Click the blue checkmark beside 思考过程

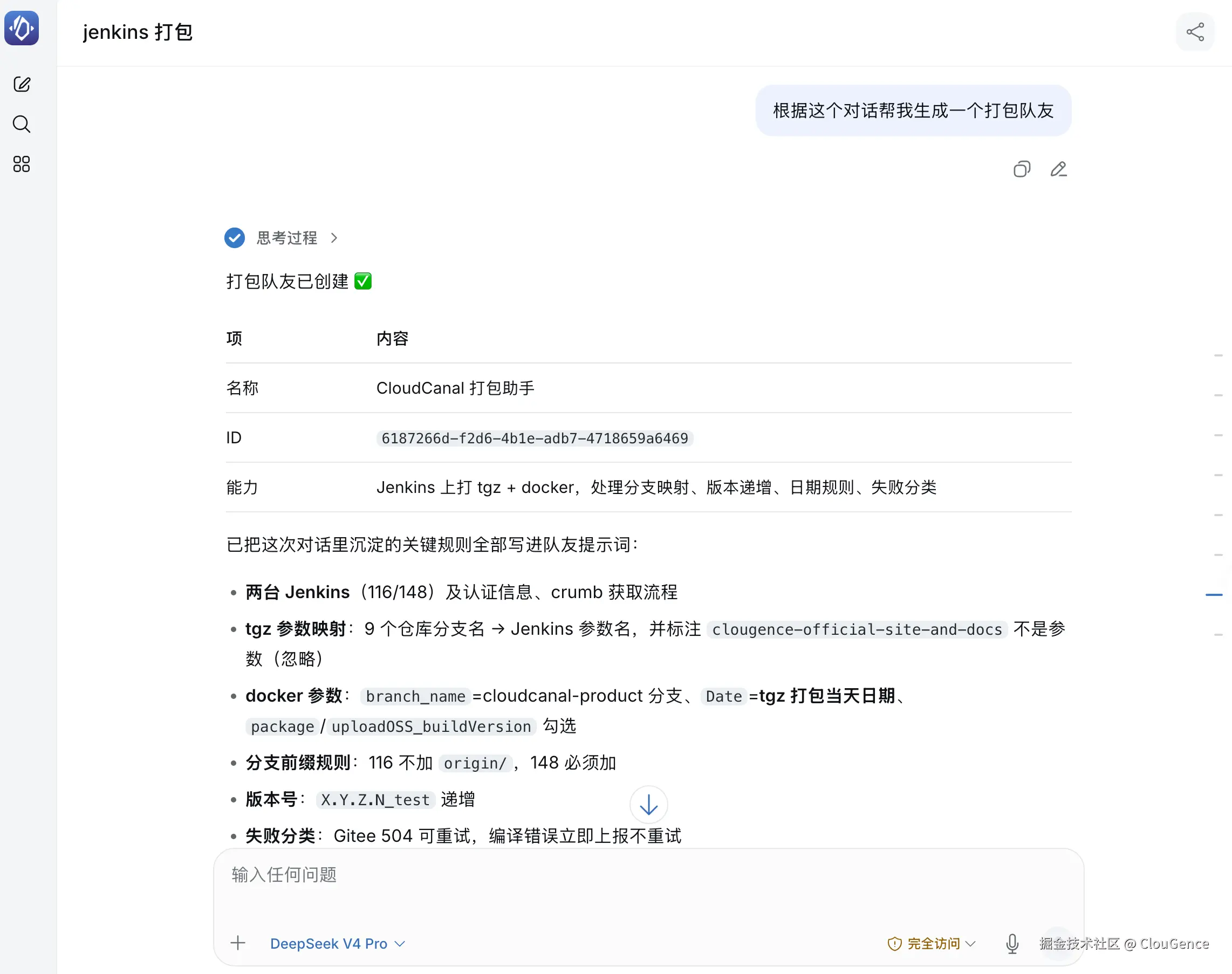point(235,238)
